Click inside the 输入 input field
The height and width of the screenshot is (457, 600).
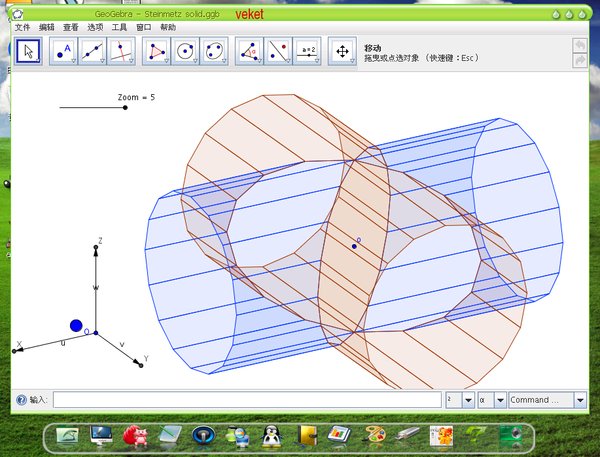(247, 400)
